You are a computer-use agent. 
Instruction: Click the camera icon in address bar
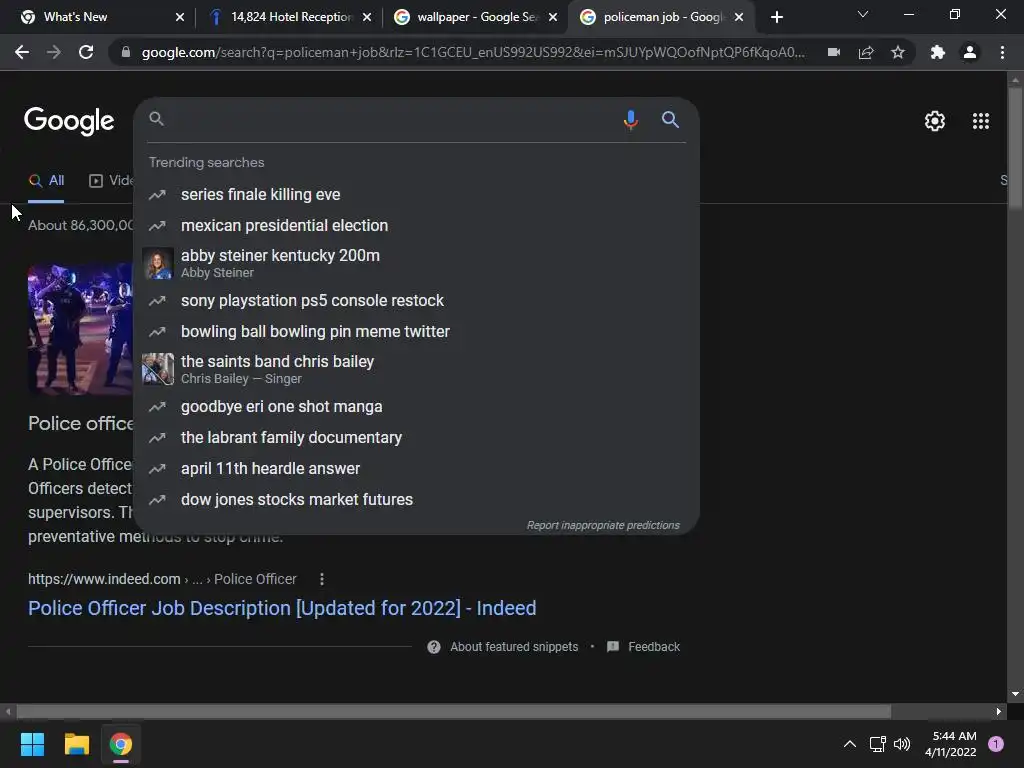(834, 52)
